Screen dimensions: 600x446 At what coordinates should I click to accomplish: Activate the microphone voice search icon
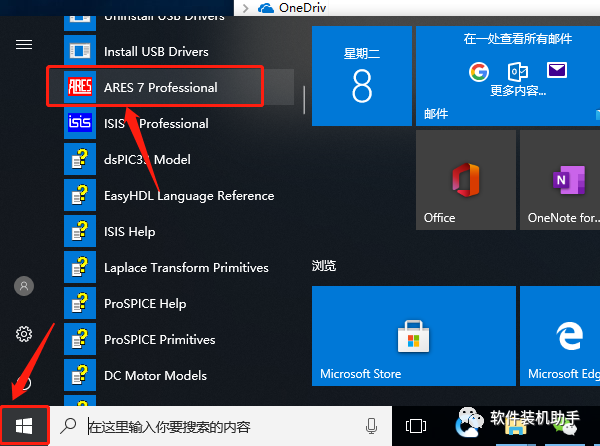371,426
